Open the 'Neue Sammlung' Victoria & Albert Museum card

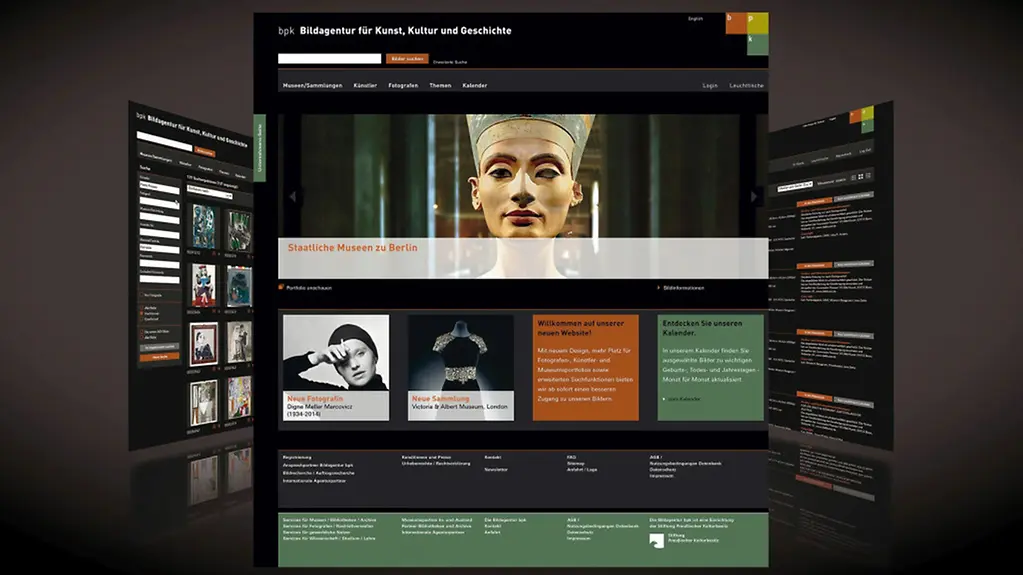pyautogui.click(x=461, y=367)
